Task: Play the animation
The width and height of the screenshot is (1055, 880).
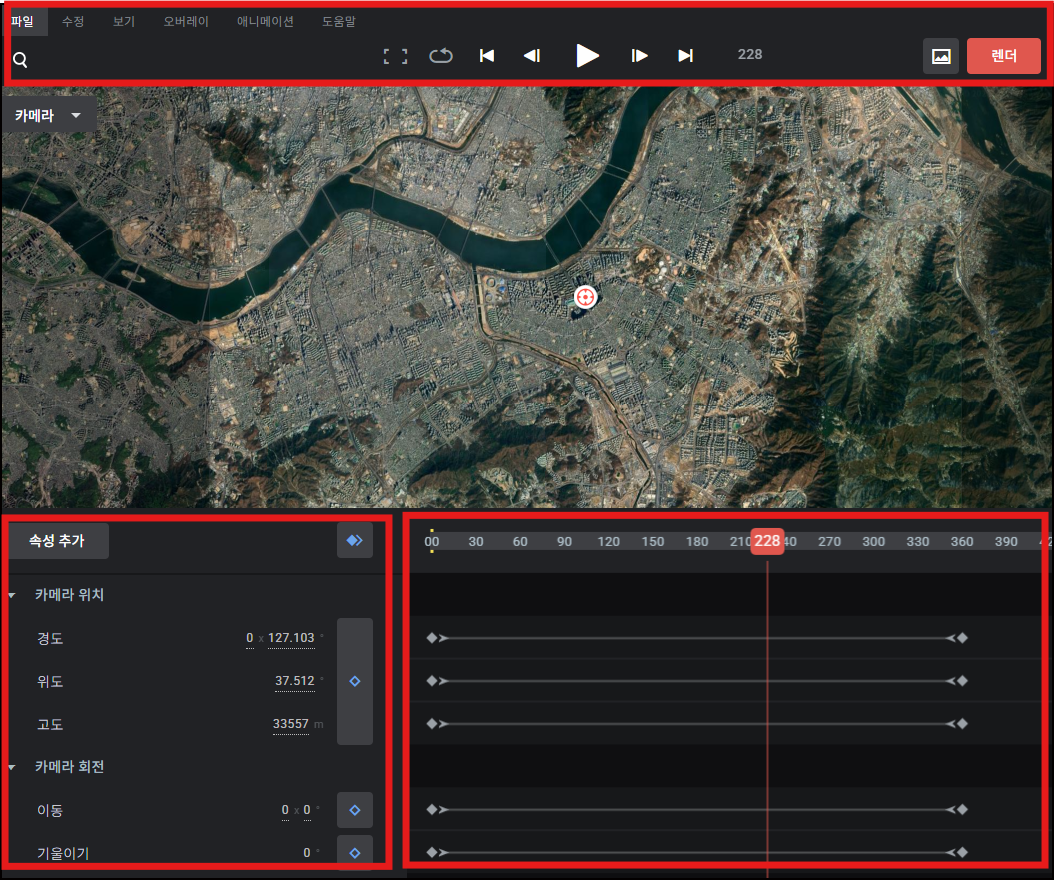Action: click(587, 55)
